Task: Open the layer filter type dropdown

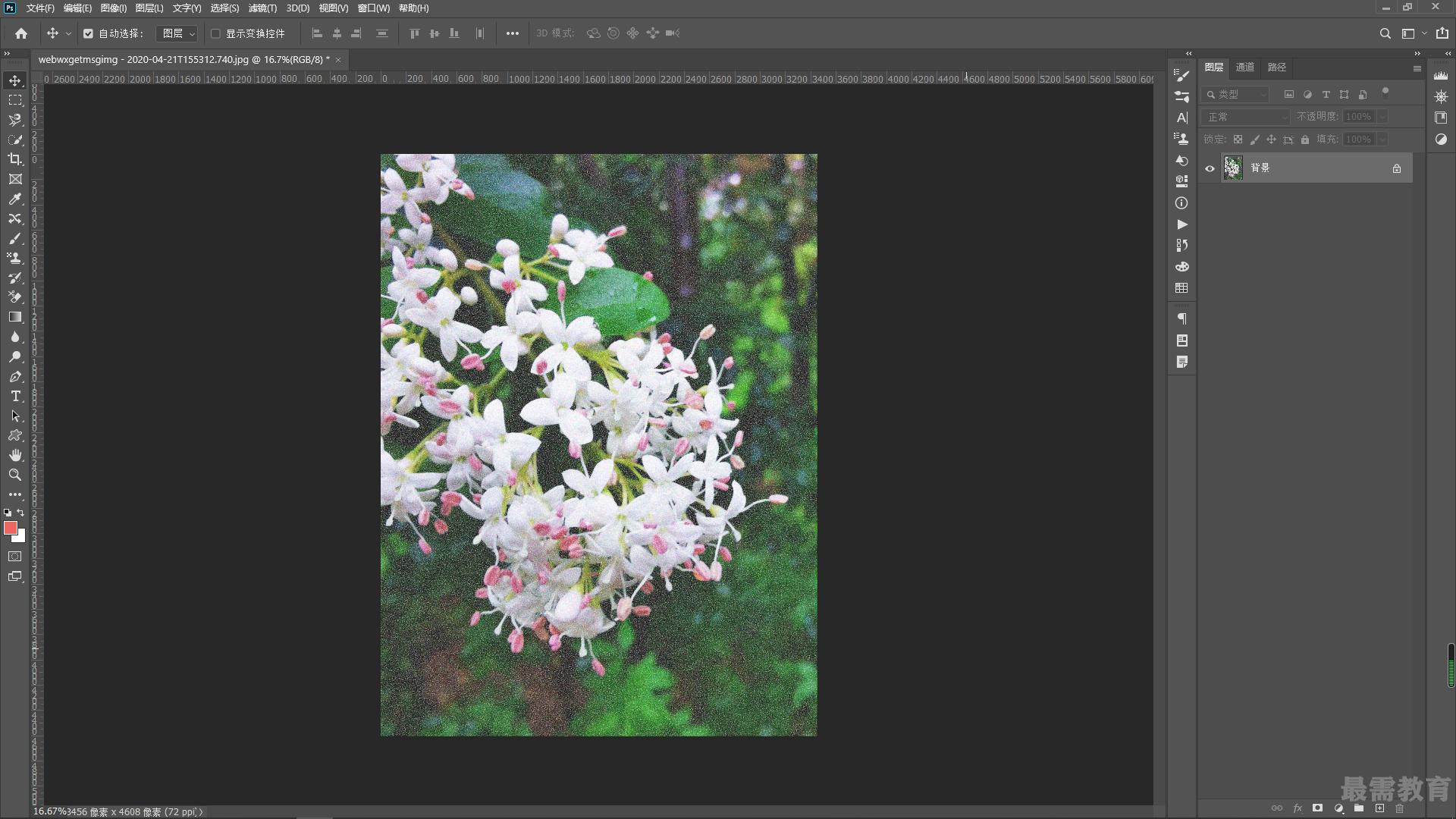Action: click(1235, 95)
